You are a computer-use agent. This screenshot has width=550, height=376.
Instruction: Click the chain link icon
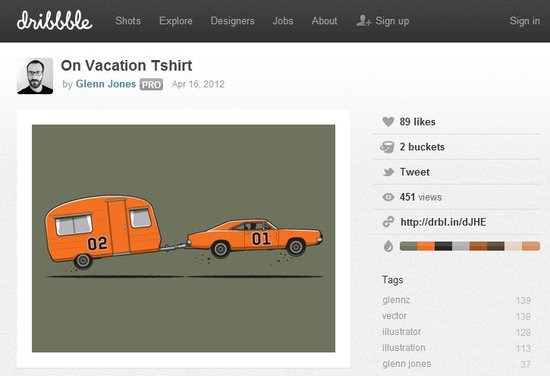(x=388, y=222)
